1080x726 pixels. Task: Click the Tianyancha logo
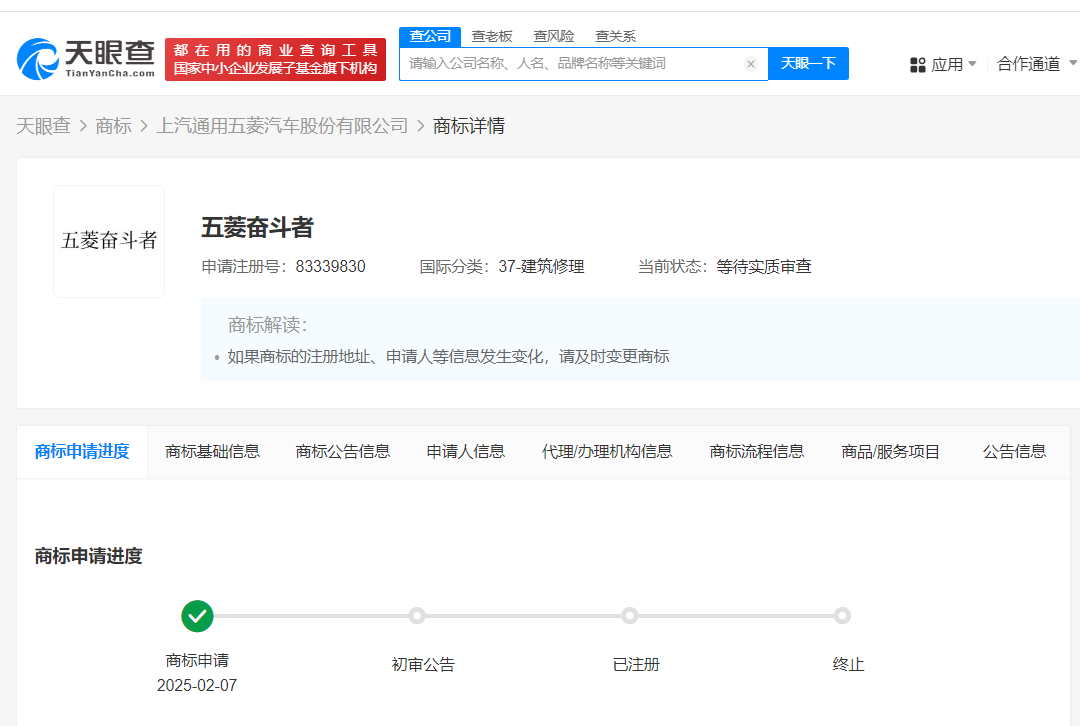(86, 59)
